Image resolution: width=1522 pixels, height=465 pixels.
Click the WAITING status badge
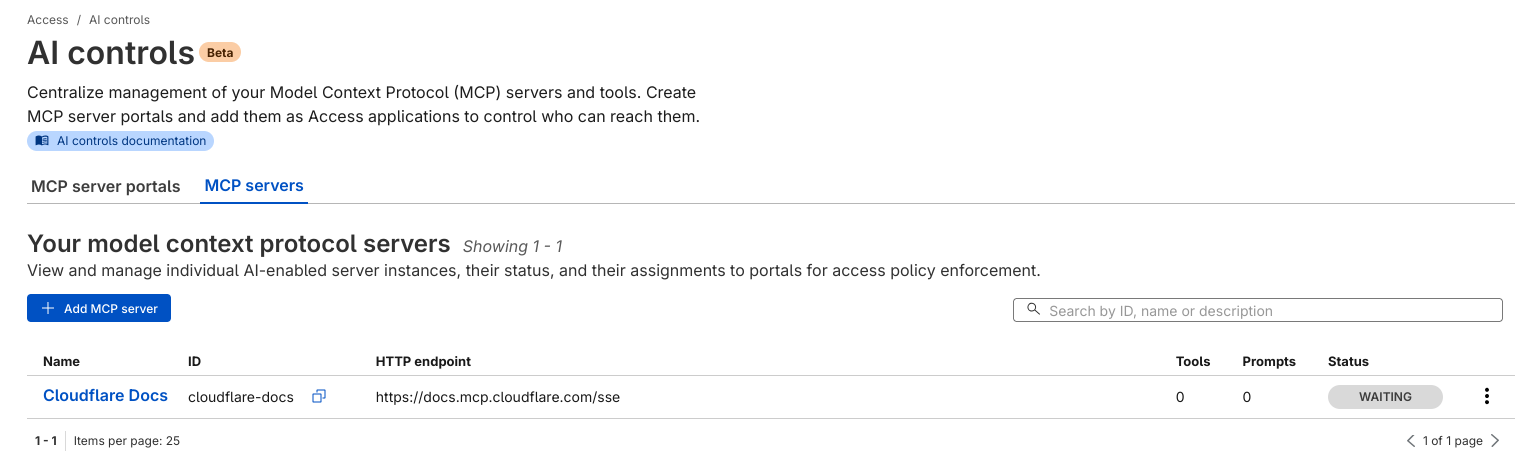(x=1385, y=397)
